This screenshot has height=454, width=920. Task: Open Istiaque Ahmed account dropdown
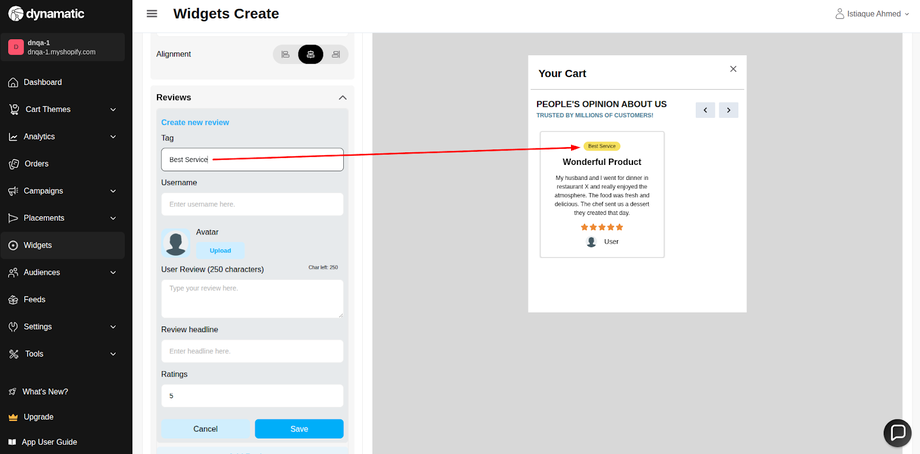point(874,14)
